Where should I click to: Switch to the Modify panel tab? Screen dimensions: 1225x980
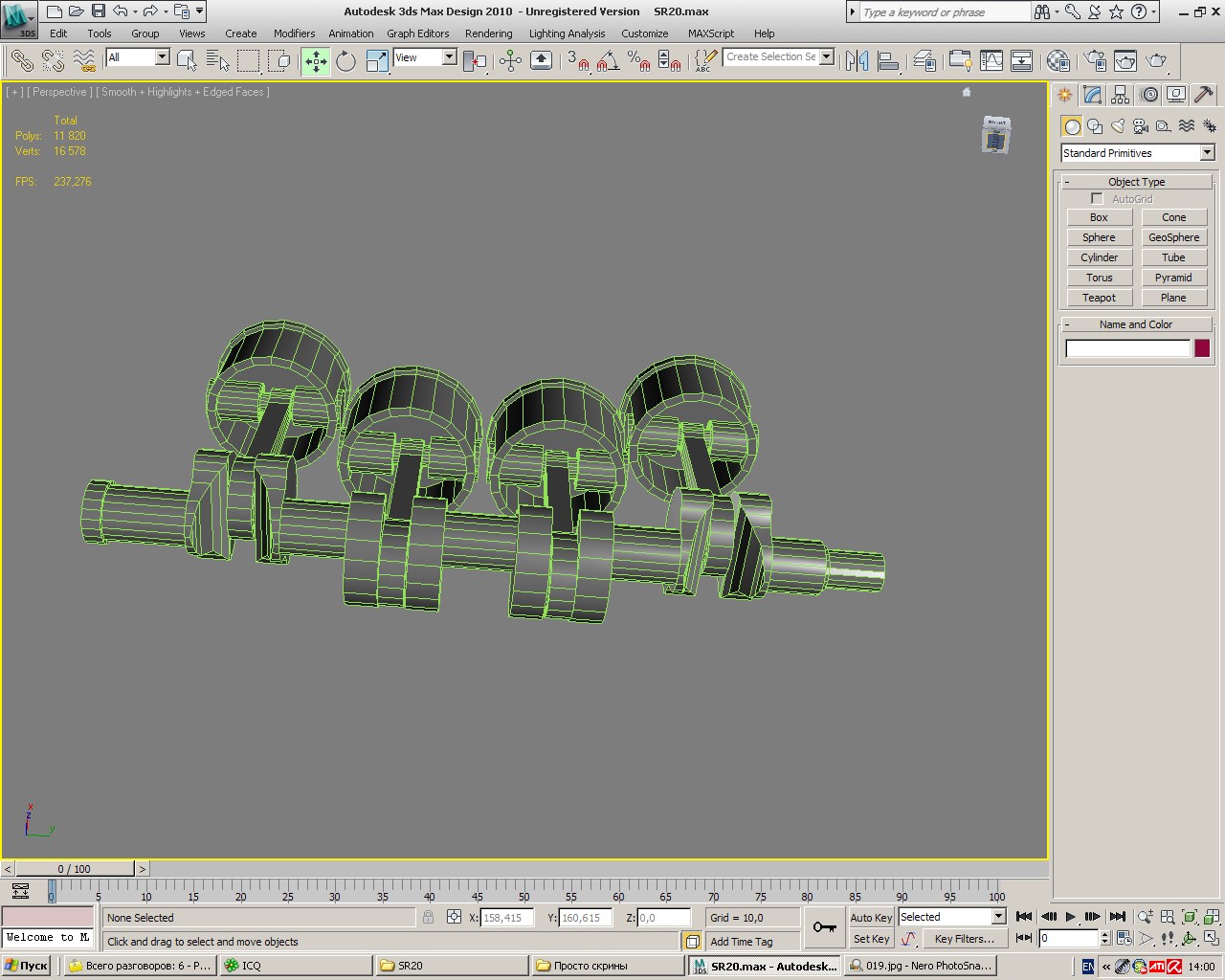tap(1093, 95)
